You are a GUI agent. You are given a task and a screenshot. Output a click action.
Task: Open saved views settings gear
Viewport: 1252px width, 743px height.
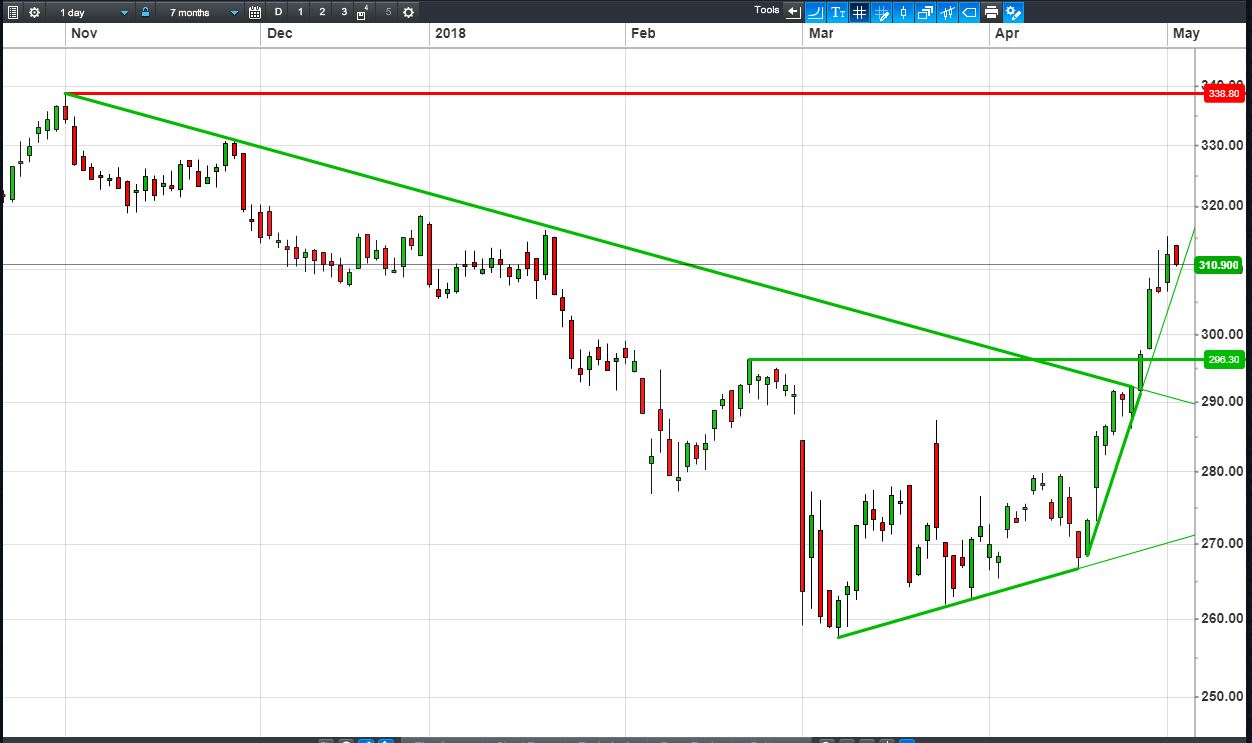pyautogui.click(x=408, y=12)
